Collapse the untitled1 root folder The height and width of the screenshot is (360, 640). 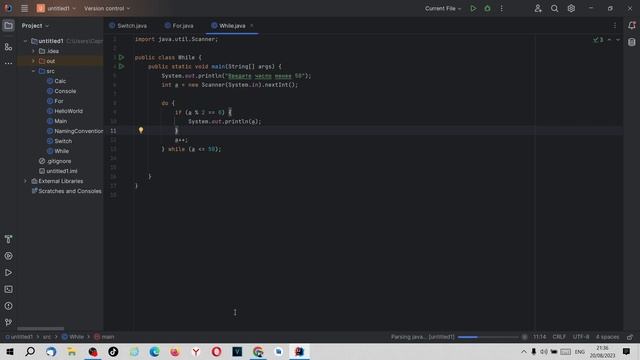click(25, 41)
